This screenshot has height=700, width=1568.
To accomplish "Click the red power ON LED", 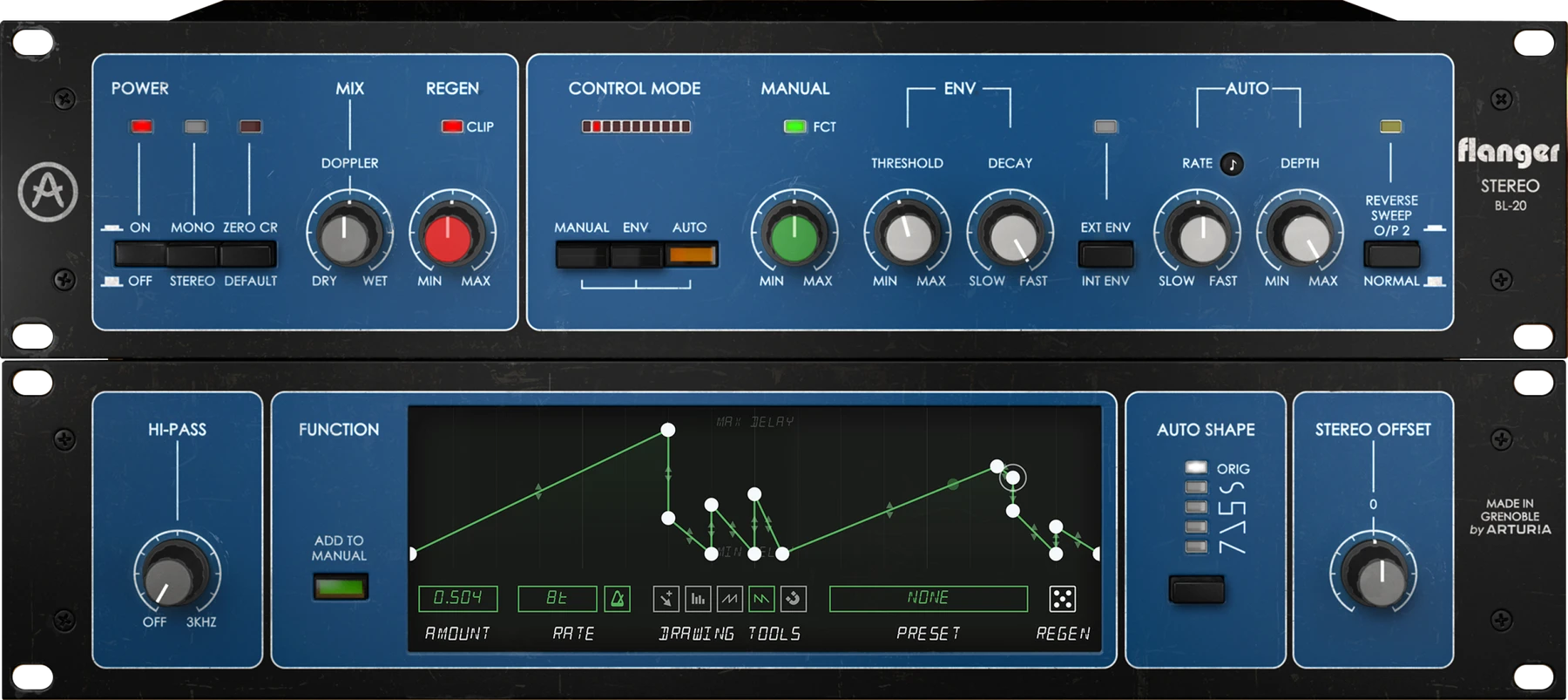I will pos(142,126).
